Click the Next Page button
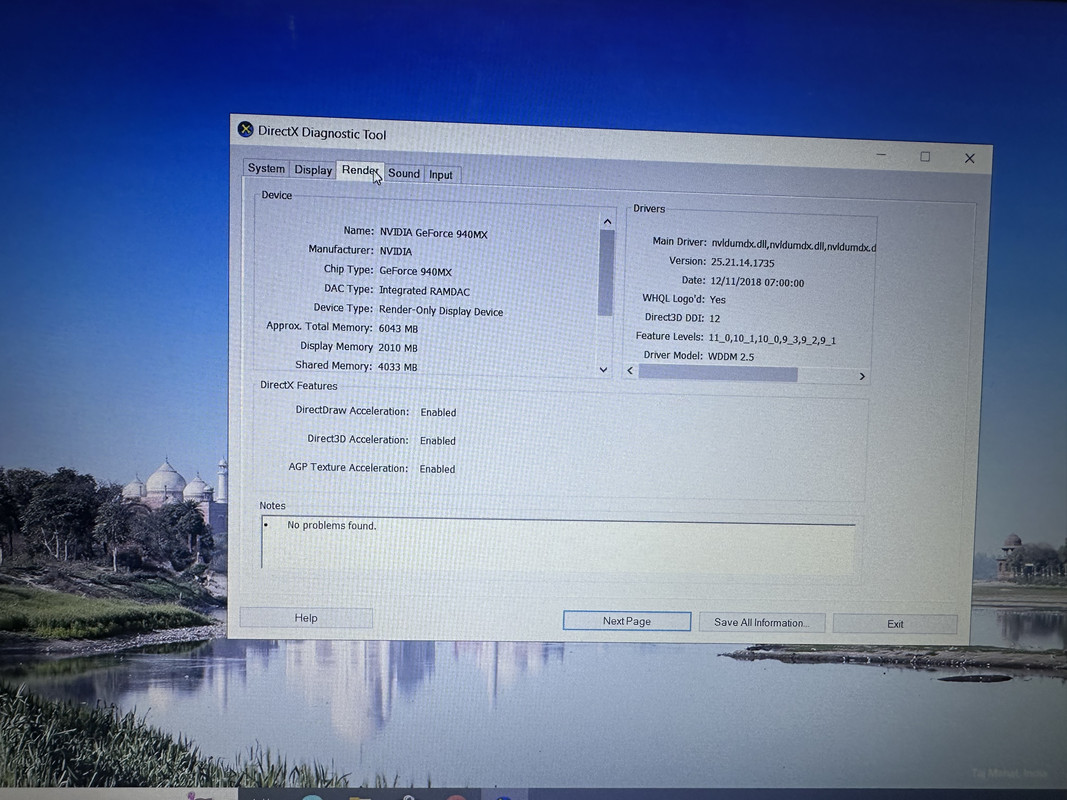1067x800 pixels. [x=627, y=621]
